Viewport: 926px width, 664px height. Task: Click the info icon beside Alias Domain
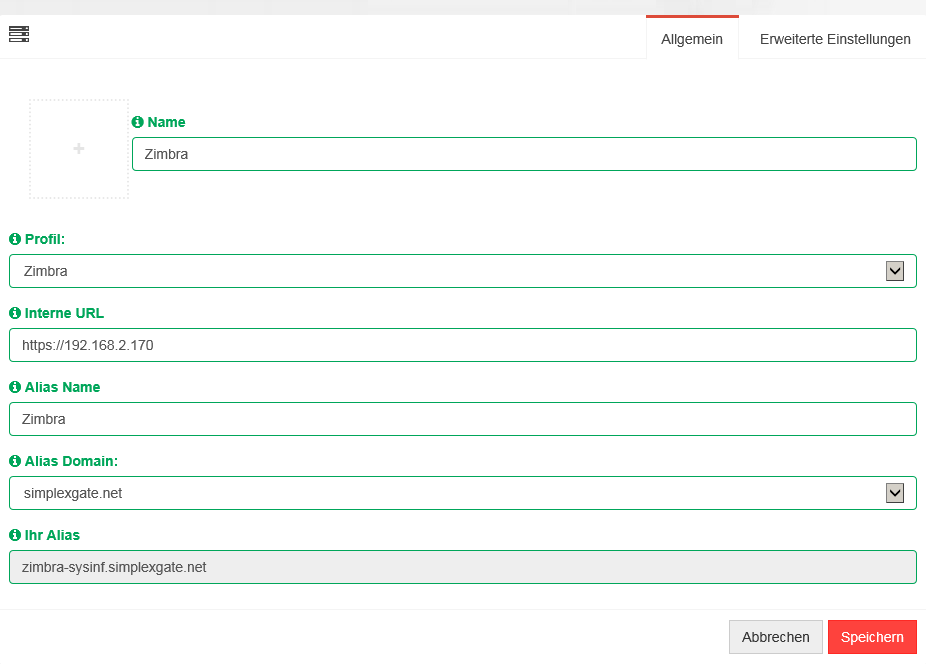15,461
